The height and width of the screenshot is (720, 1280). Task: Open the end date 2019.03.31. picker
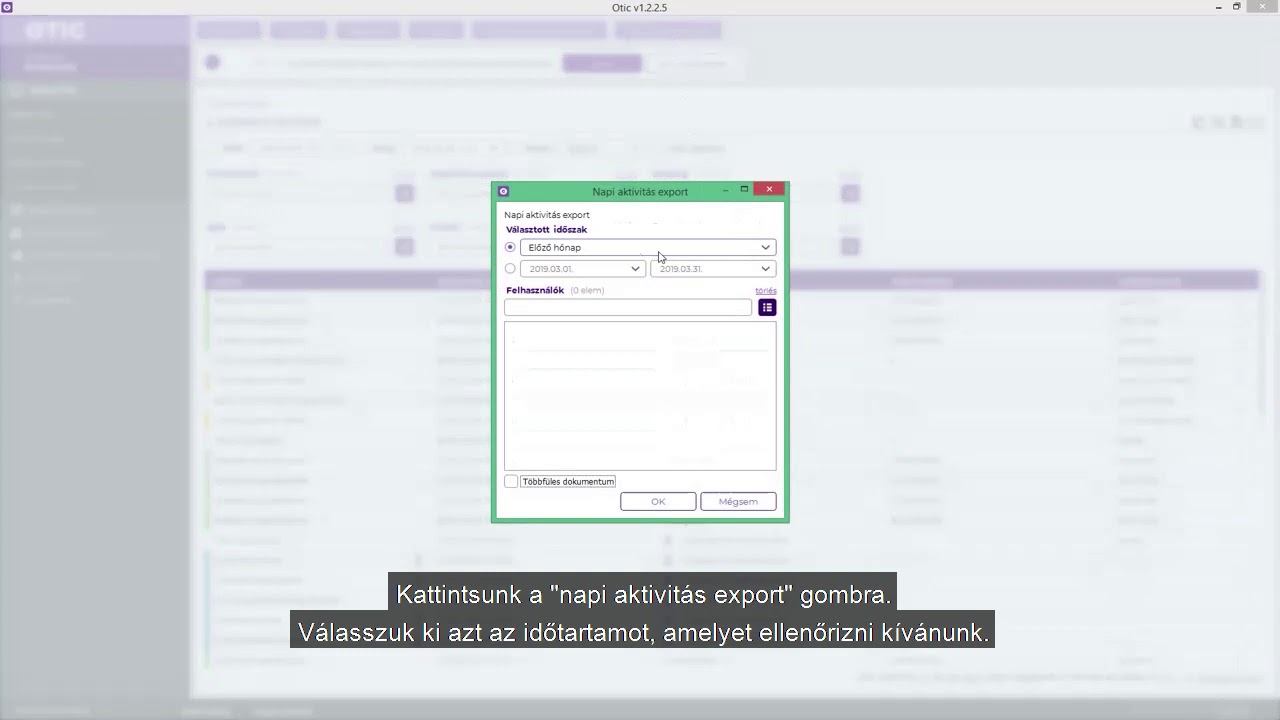(x=713, y=268)
